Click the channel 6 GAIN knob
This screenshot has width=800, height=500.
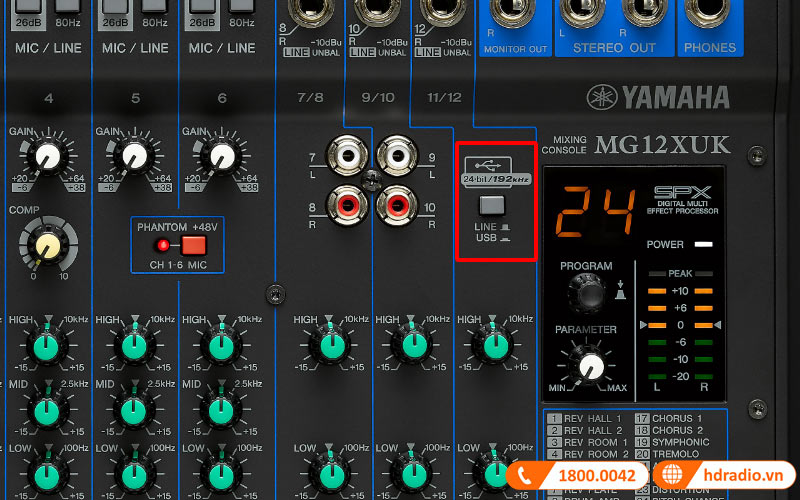(221, 156)
